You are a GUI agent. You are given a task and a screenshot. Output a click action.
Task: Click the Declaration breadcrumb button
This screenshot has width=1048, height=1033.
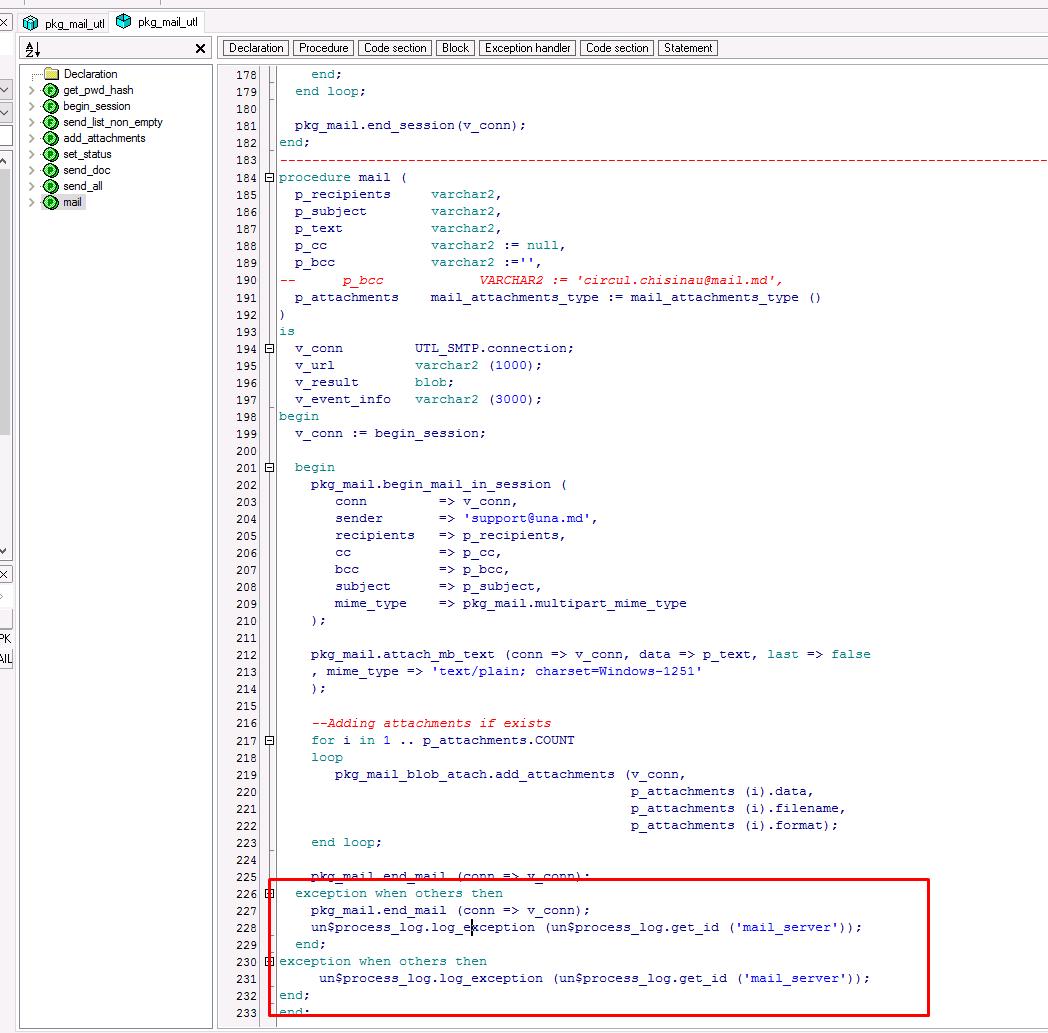pyautogui.click(x=256, y=48)
